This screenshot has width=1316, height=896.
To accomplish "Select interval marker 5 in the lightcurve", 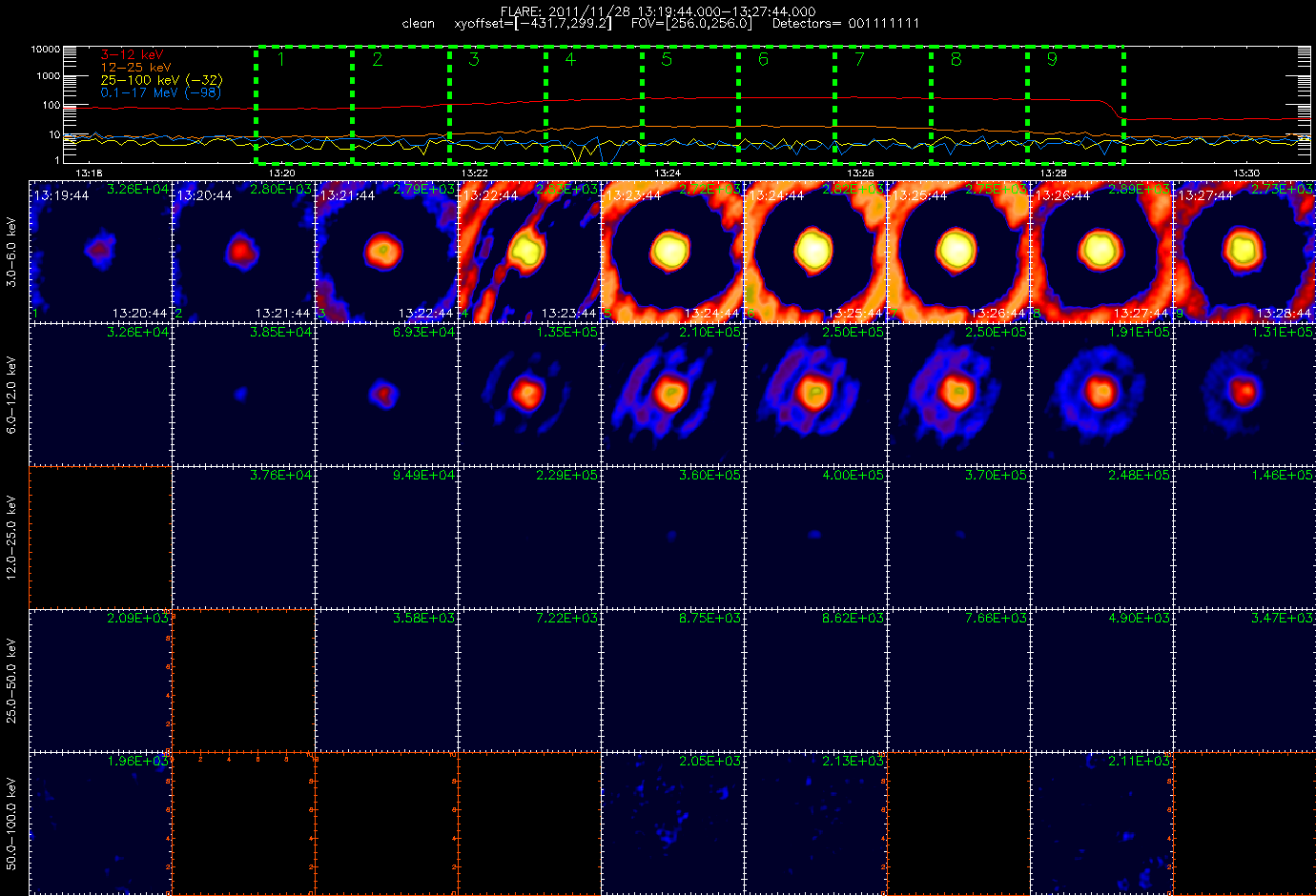I will (x=667, y=60).
